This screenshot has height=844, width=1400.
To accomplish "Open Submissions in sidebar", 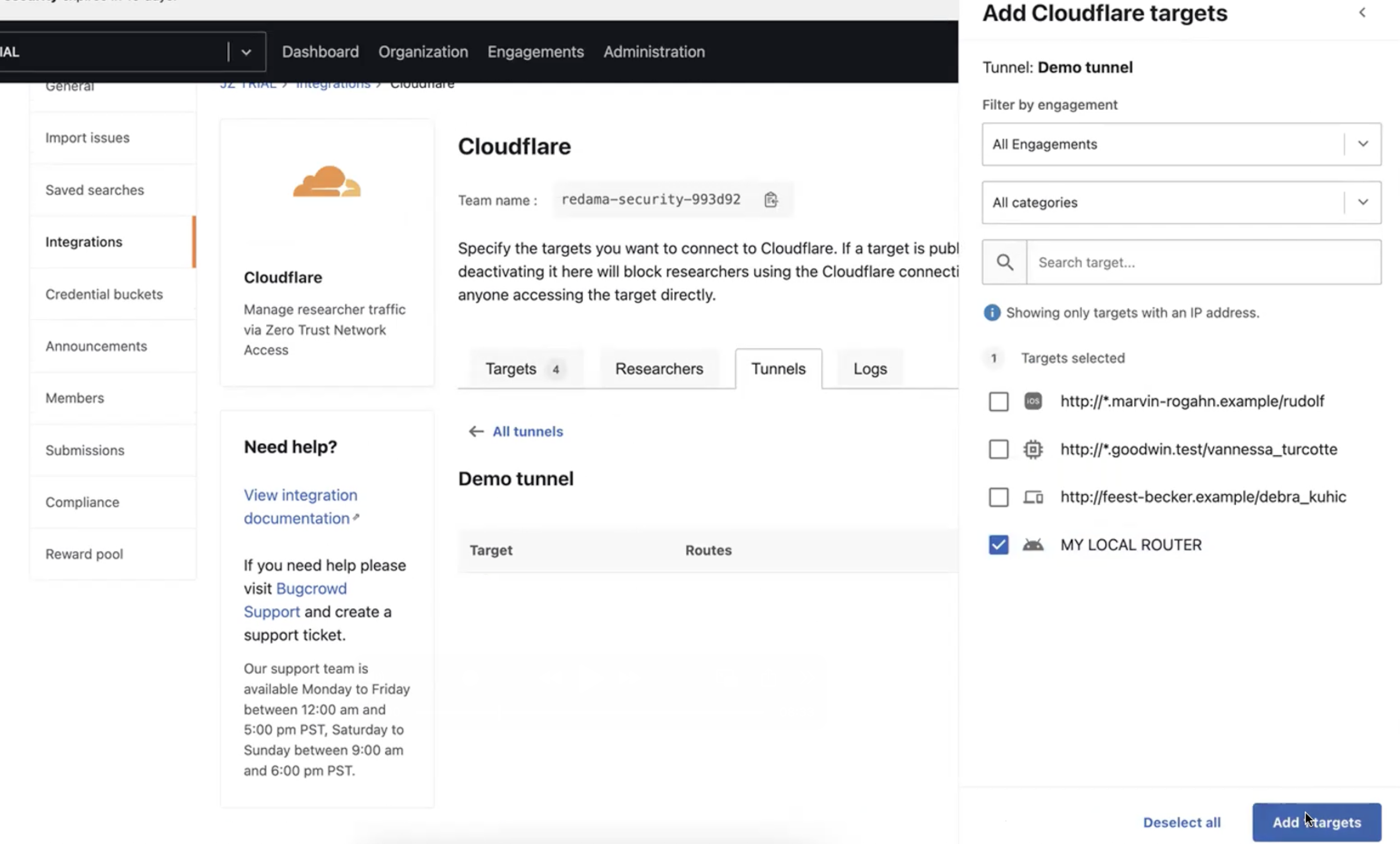I will click(113, 451).
